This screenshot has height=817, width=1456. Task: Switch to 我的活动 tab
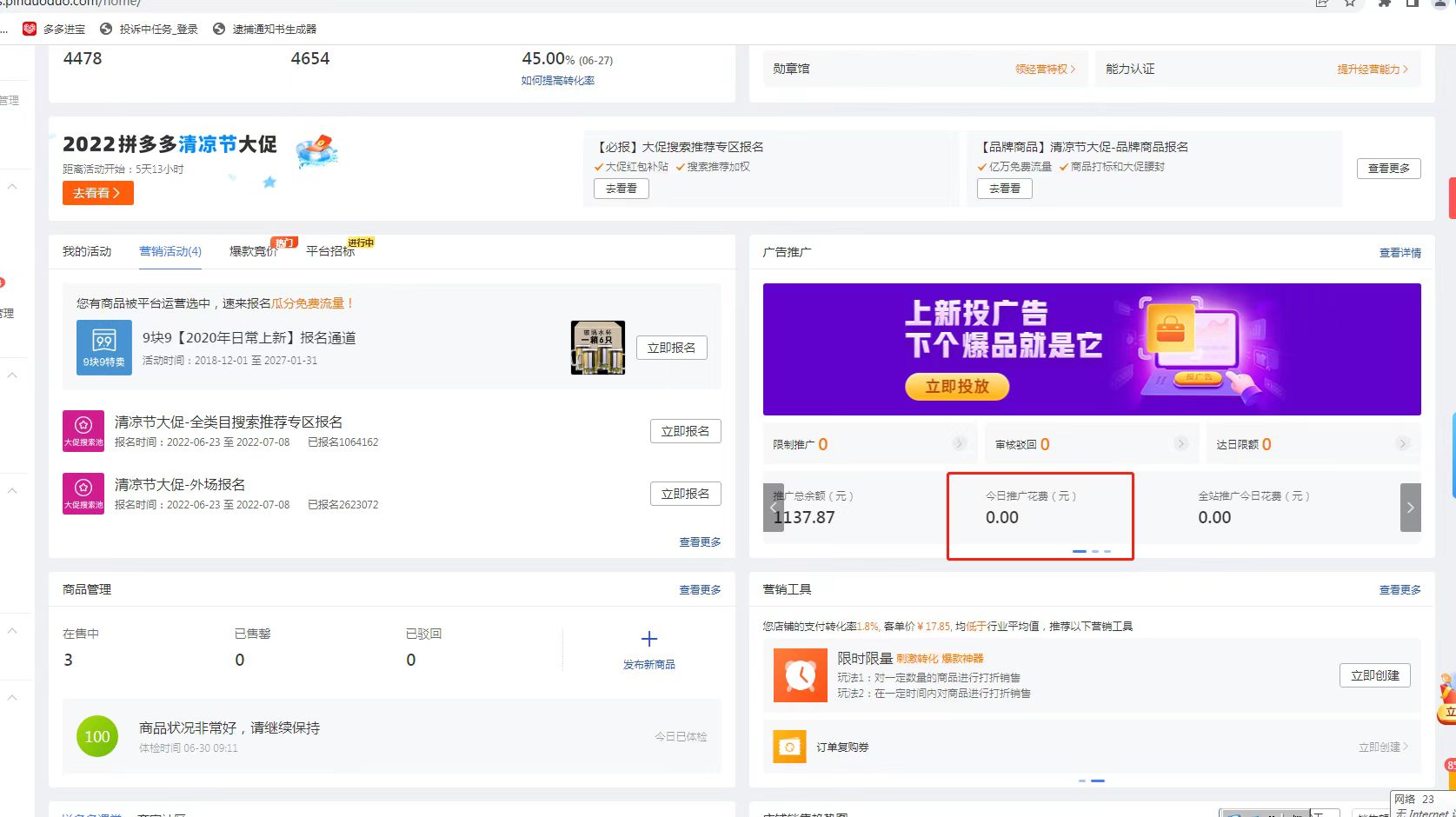pyautogui.click(x=87, y=251)
